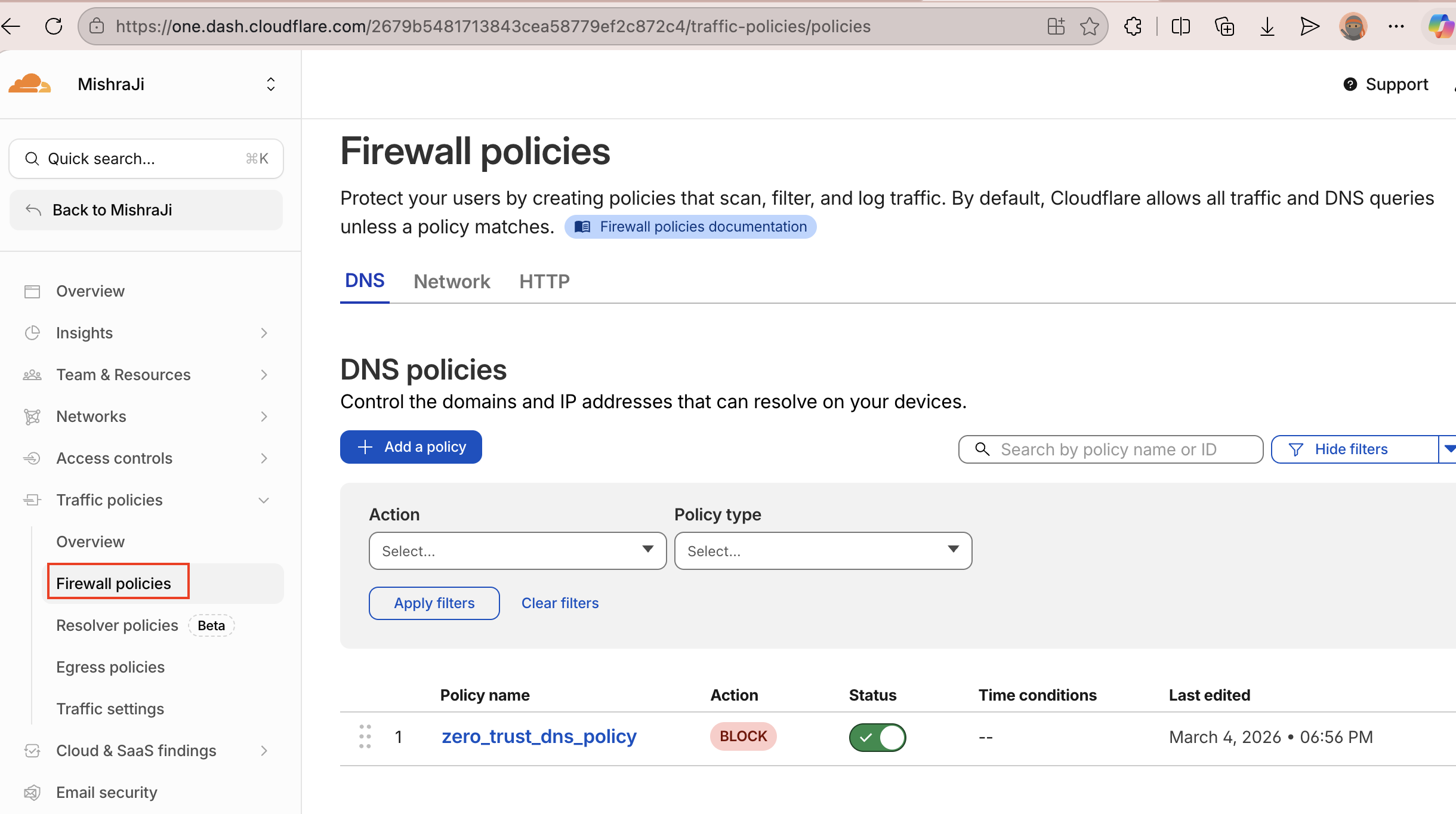Click the Cloudflare logo

tap(29, 83)
